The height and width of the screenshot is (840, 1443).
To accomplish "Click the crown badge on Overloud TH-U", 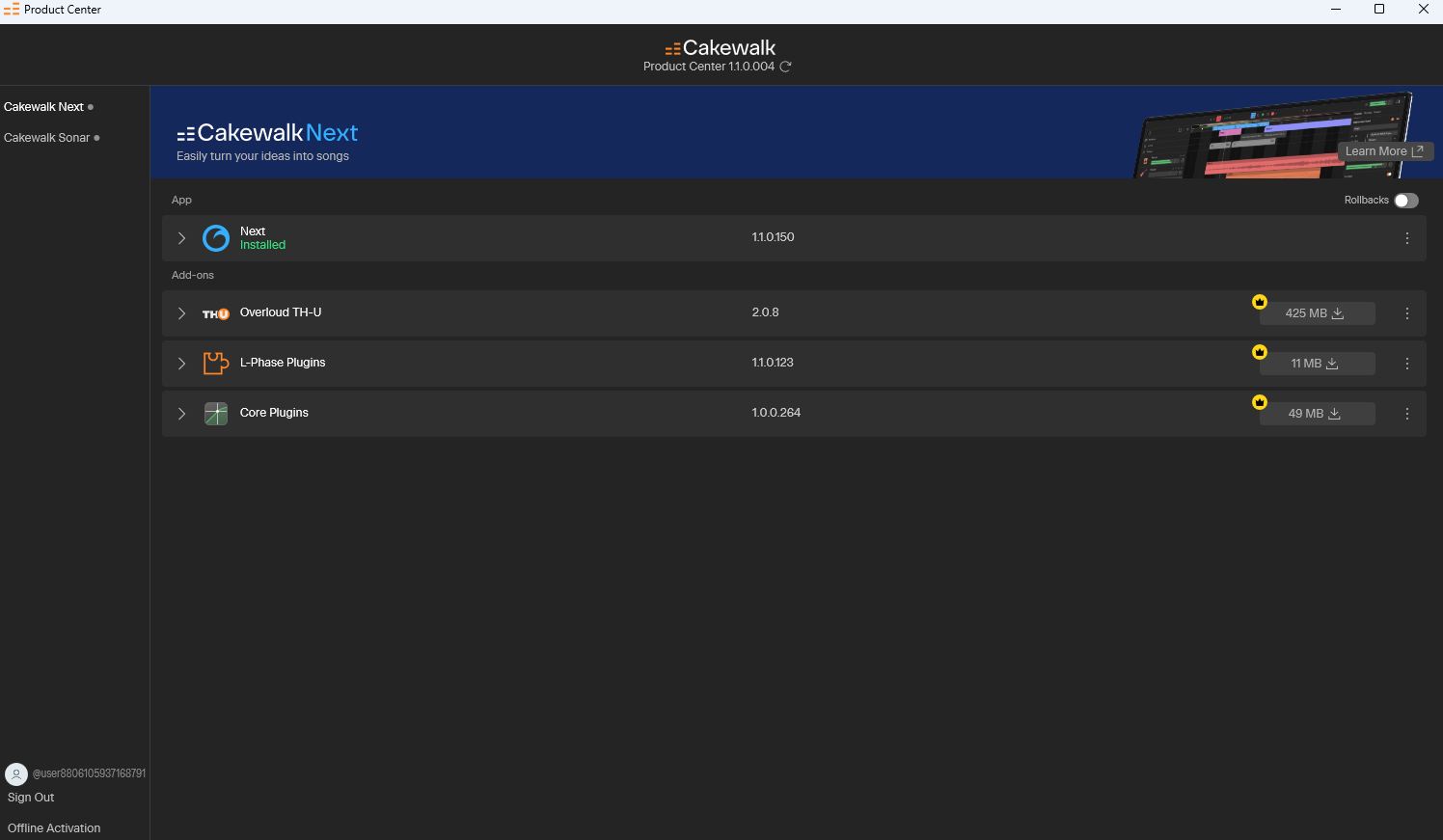I will pyautogui.click(x=1260, y=302).
